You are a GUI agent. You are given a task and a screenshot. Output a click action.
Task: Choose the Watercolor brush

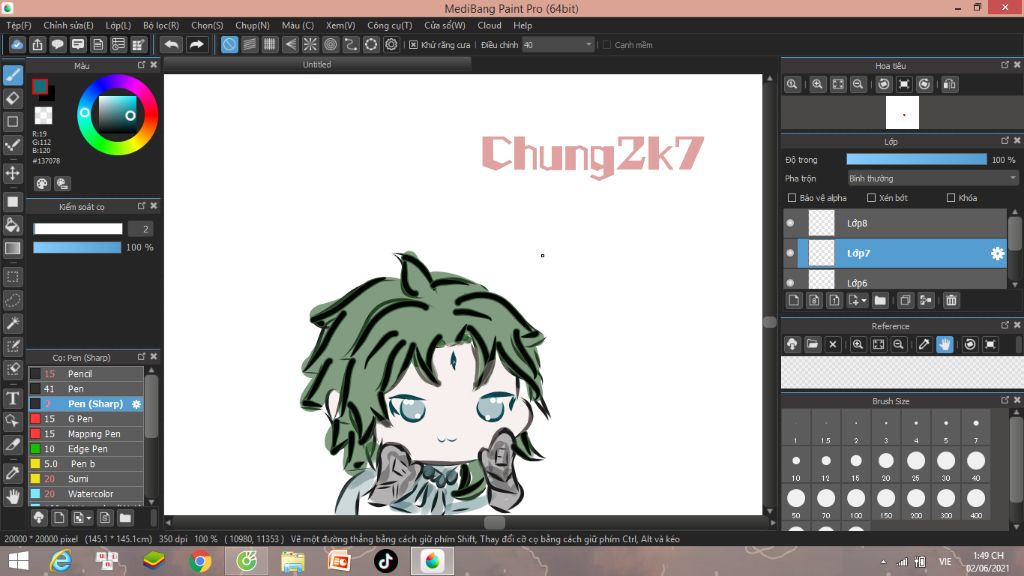86,494
